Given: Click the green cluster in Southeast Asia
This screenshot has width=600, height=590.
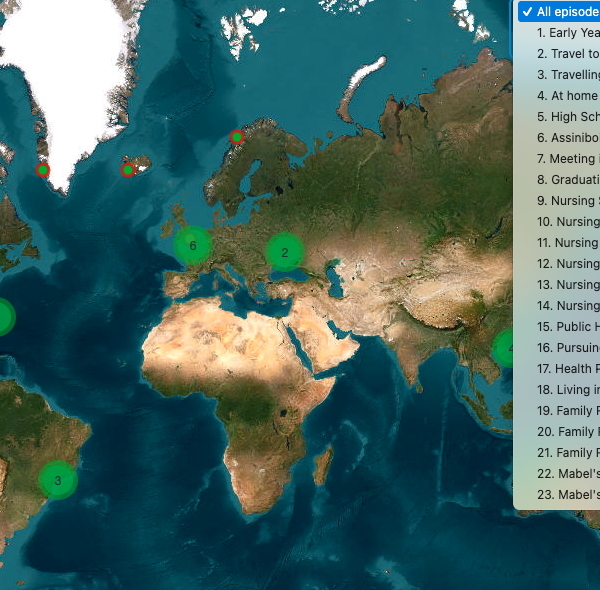Looking at the screenshot, I should [505, 349].
